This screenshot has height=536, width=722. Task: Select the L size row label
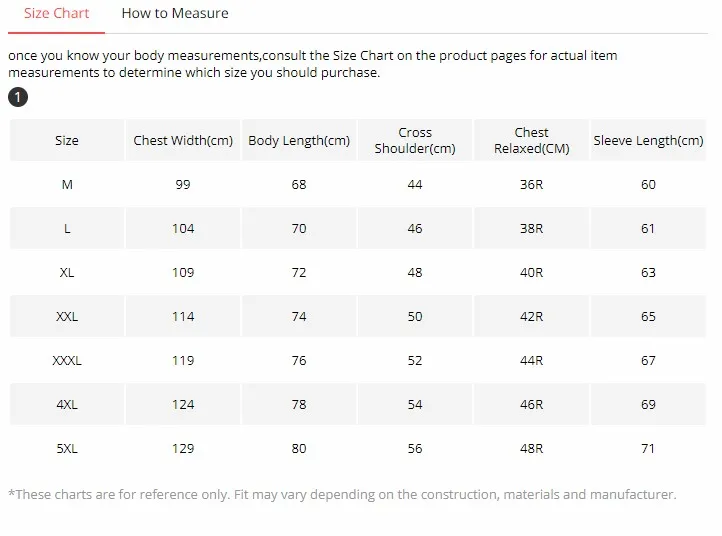[67, 229]
